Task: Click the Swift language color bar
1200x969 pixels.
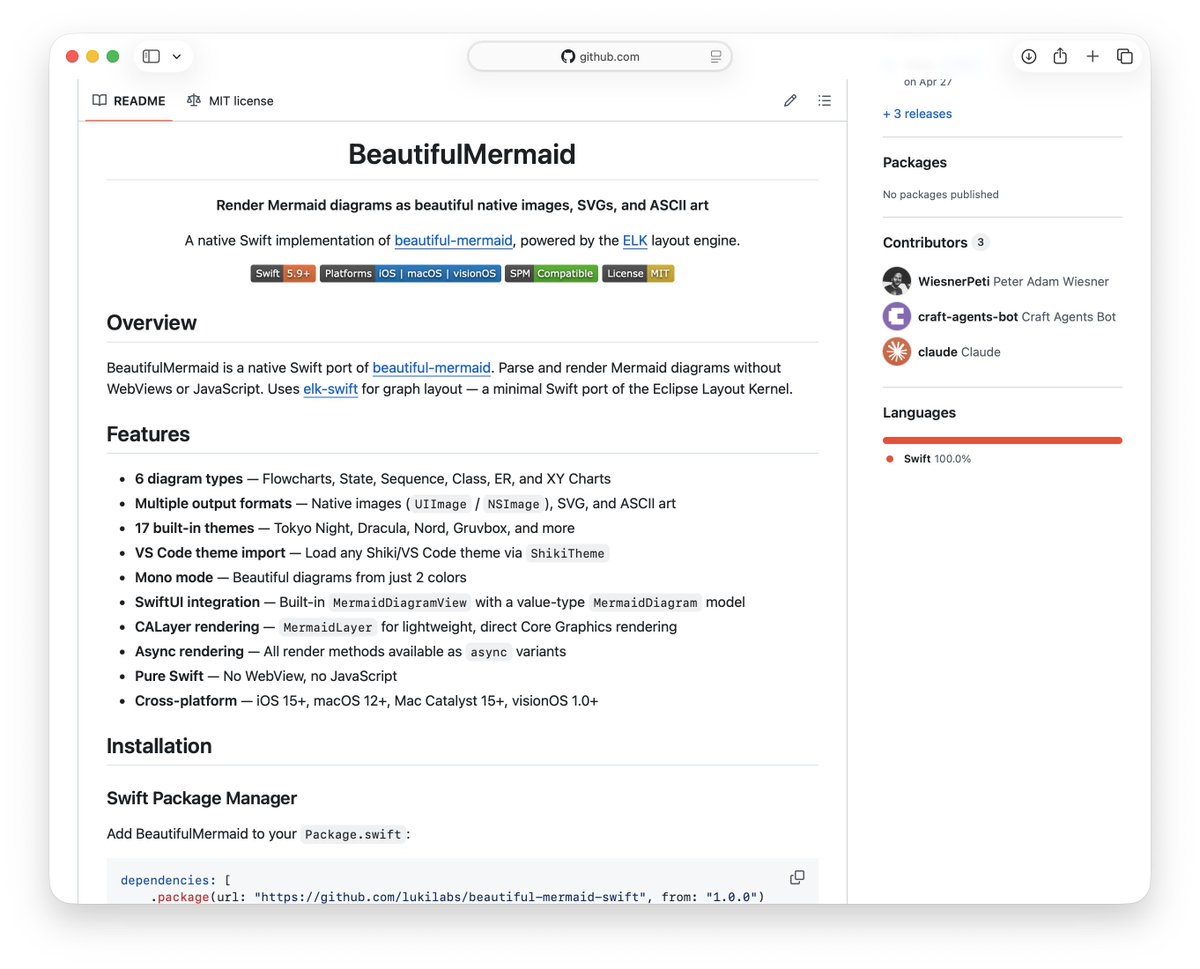Action: click(1002, 440)
